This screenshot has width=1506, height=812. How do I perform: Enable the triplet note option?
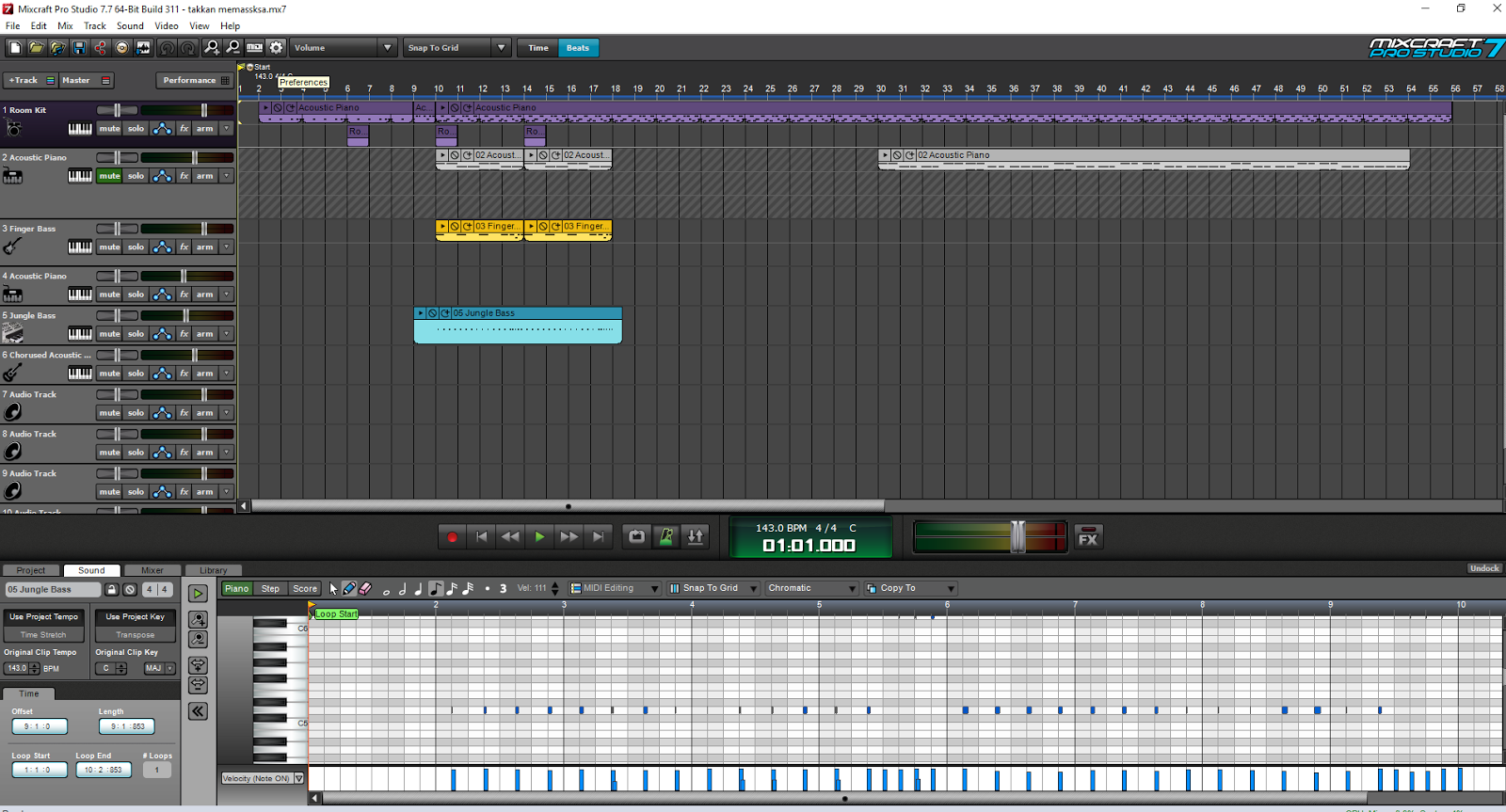[503, 589]
